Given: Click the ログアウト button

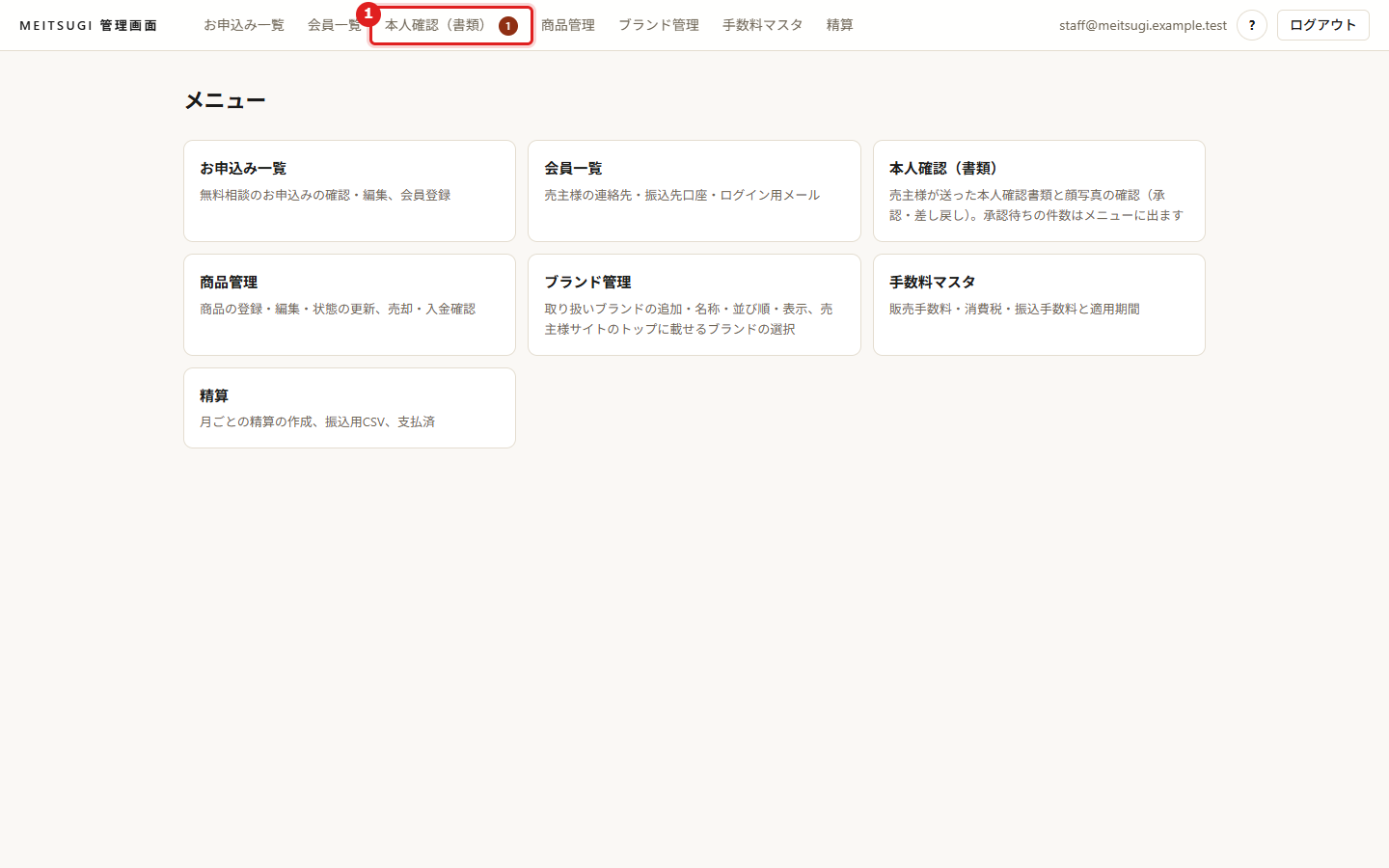Looking at the screenshot, I should (1322, 25).
